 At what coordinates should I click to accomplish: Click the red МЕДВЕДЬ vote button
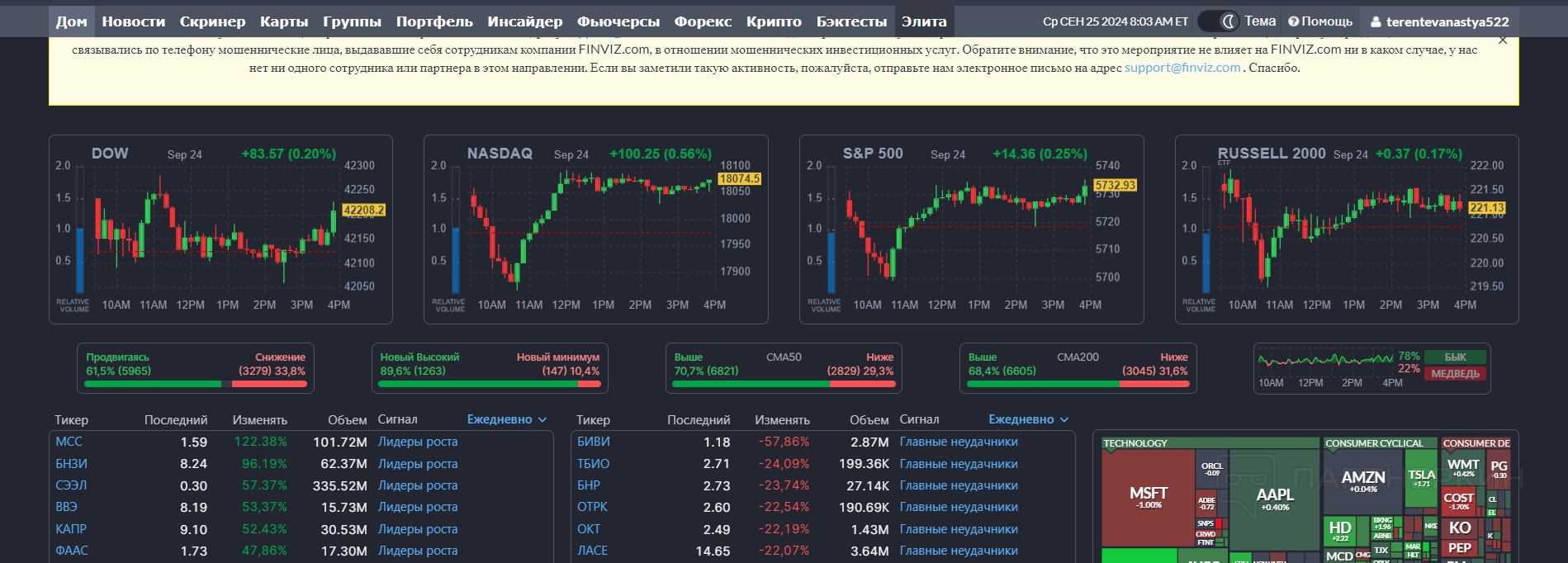(1455, 374)
